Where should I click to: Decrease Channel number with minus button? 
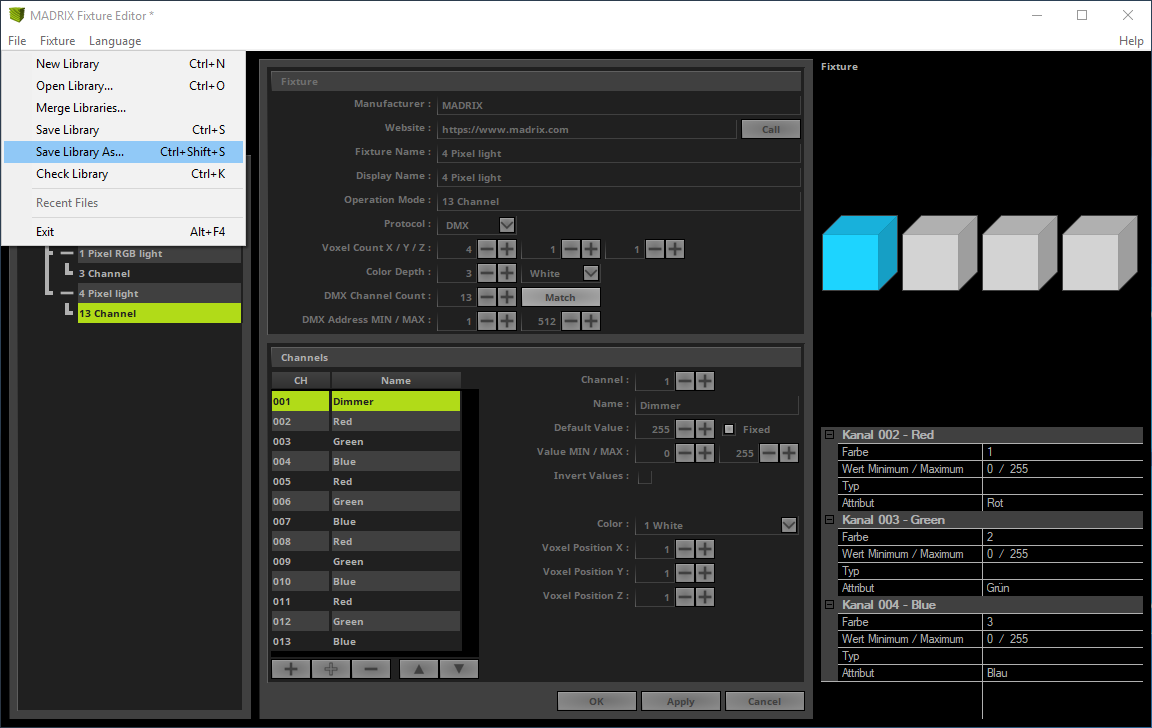pos(685,381)
